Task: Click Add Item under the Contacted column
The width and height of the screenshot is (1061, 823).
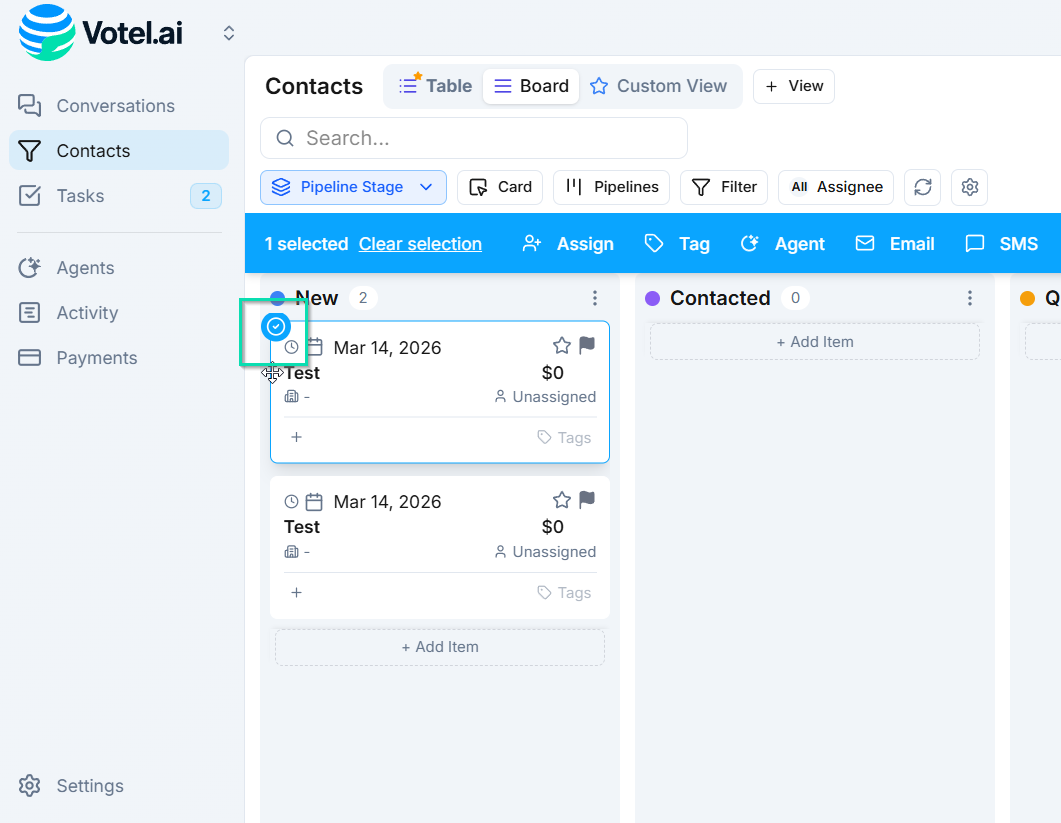Action: click(815, 342)
